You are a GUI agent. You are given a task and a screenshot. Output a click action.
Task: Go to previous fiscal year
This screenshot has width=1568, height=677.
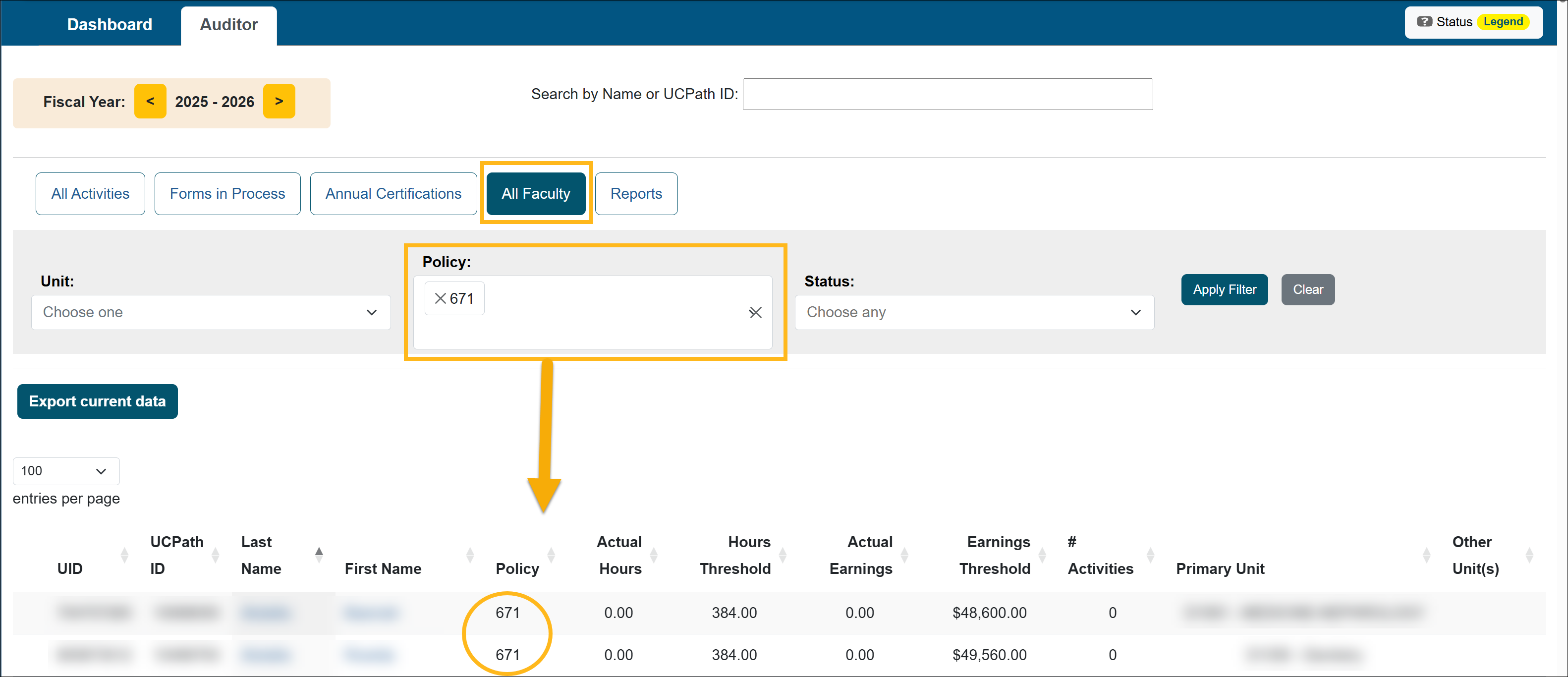tap(150, 101)
